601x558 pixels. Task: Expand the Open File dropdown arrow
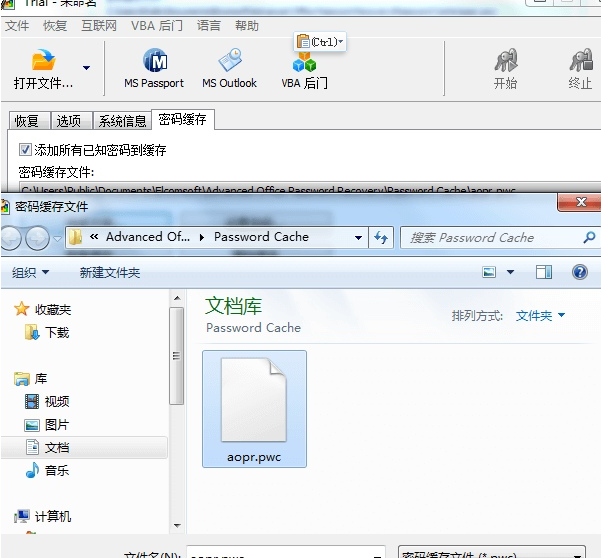point(86,68)
